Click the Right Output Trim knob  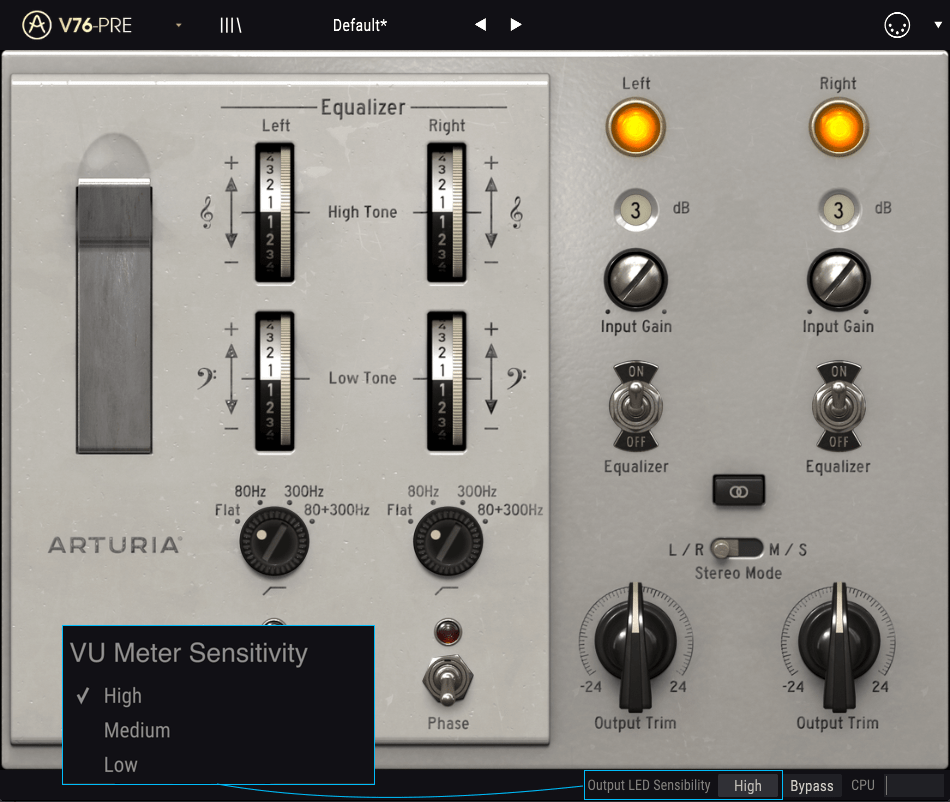839,645
